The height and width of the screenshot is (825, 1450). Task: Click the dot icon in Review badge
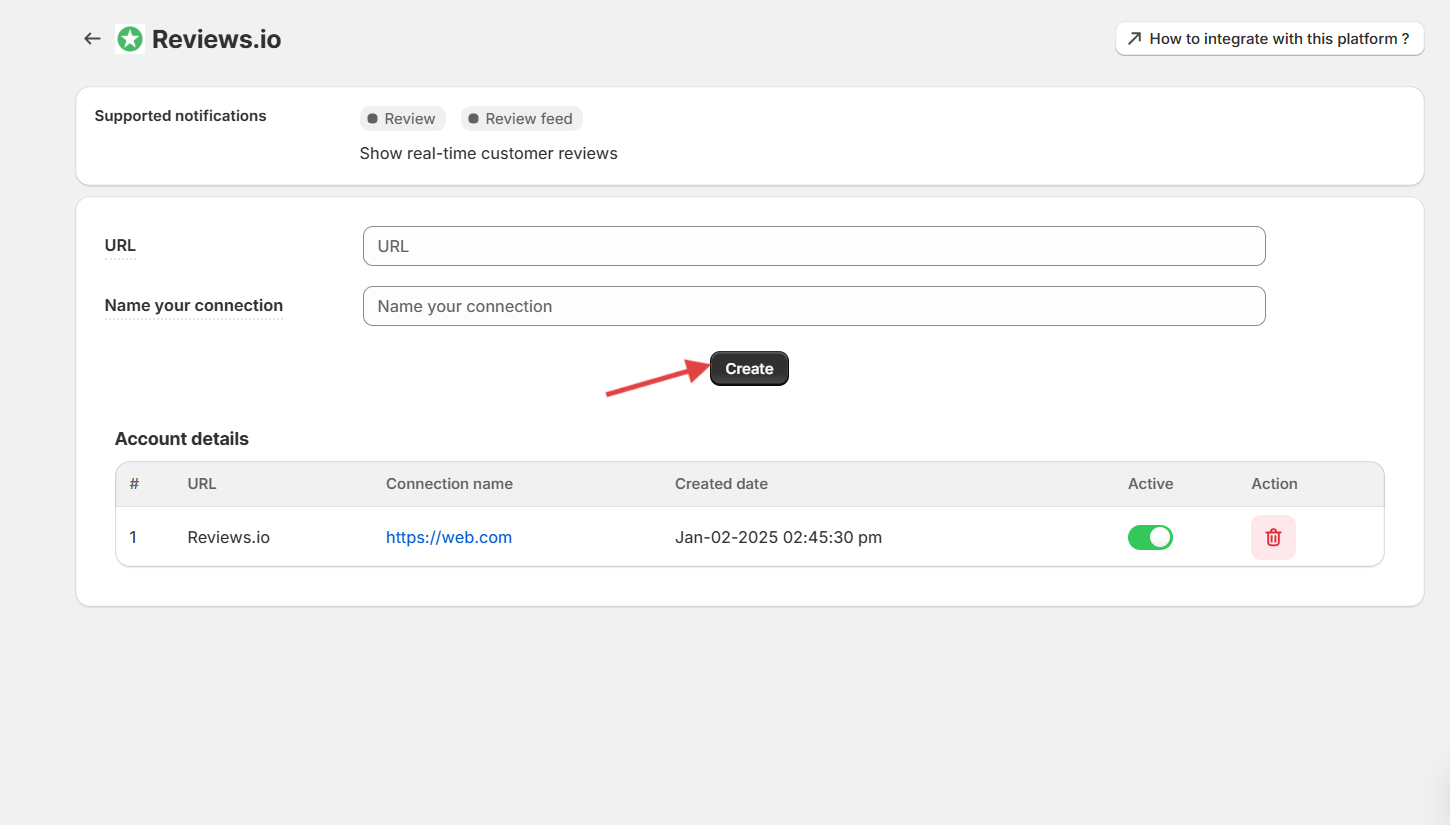[x=372, y=118]
